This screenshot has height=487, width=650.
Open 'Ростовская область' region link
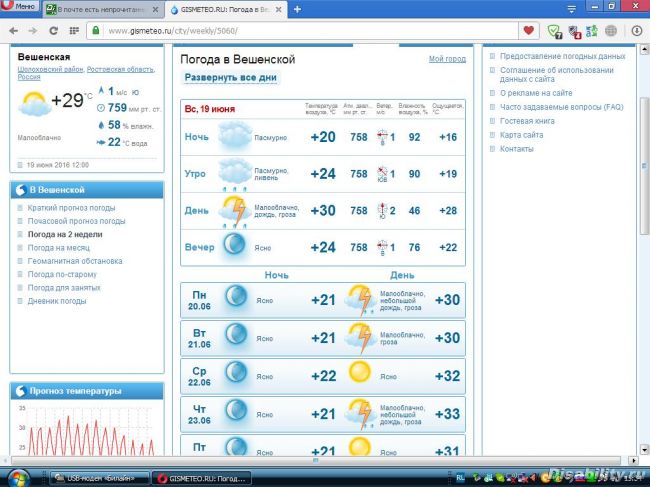(x=120, y=70)
